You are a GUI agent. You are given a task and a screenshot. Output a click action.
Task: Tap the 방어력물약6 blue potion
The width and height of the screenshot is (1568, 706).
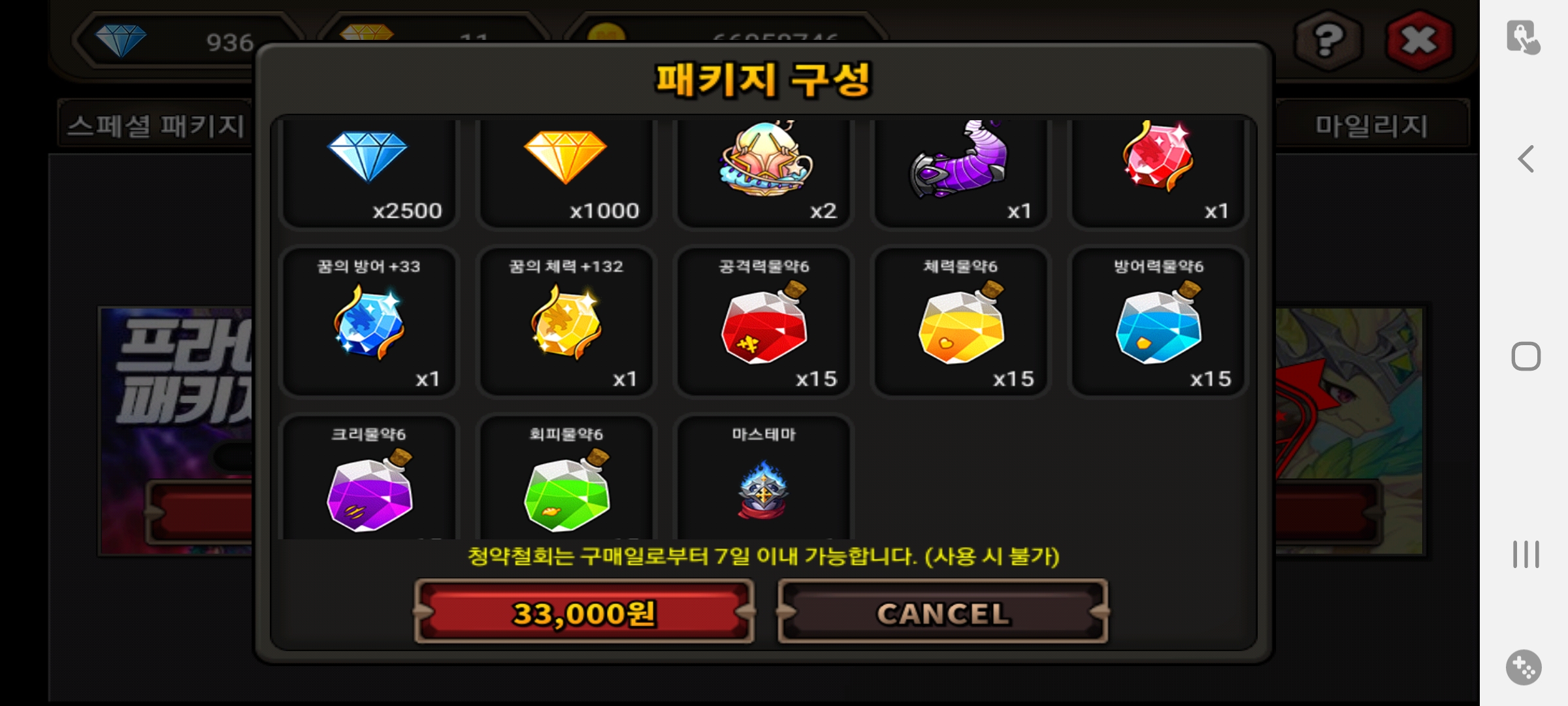(x=1158, y=322)
